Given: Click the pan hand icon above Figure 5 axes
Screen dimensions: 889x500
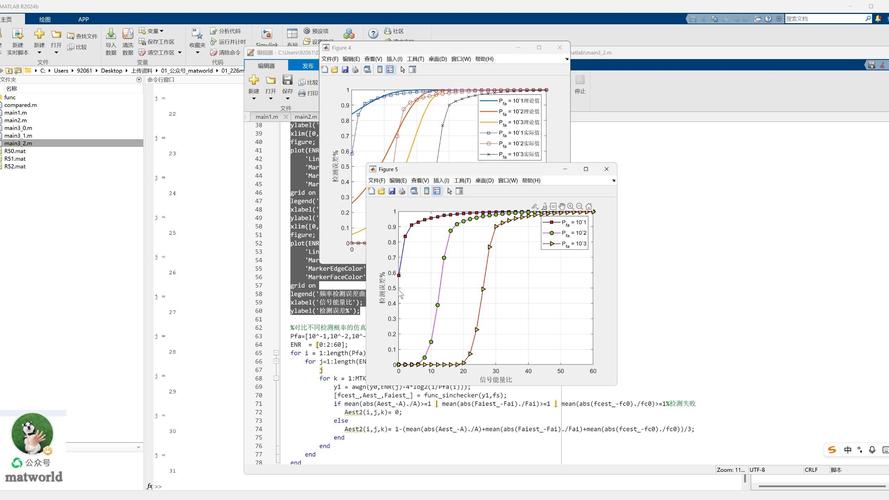Looking at the screenshot, I should pyautogui.click(x=561, y=206).
